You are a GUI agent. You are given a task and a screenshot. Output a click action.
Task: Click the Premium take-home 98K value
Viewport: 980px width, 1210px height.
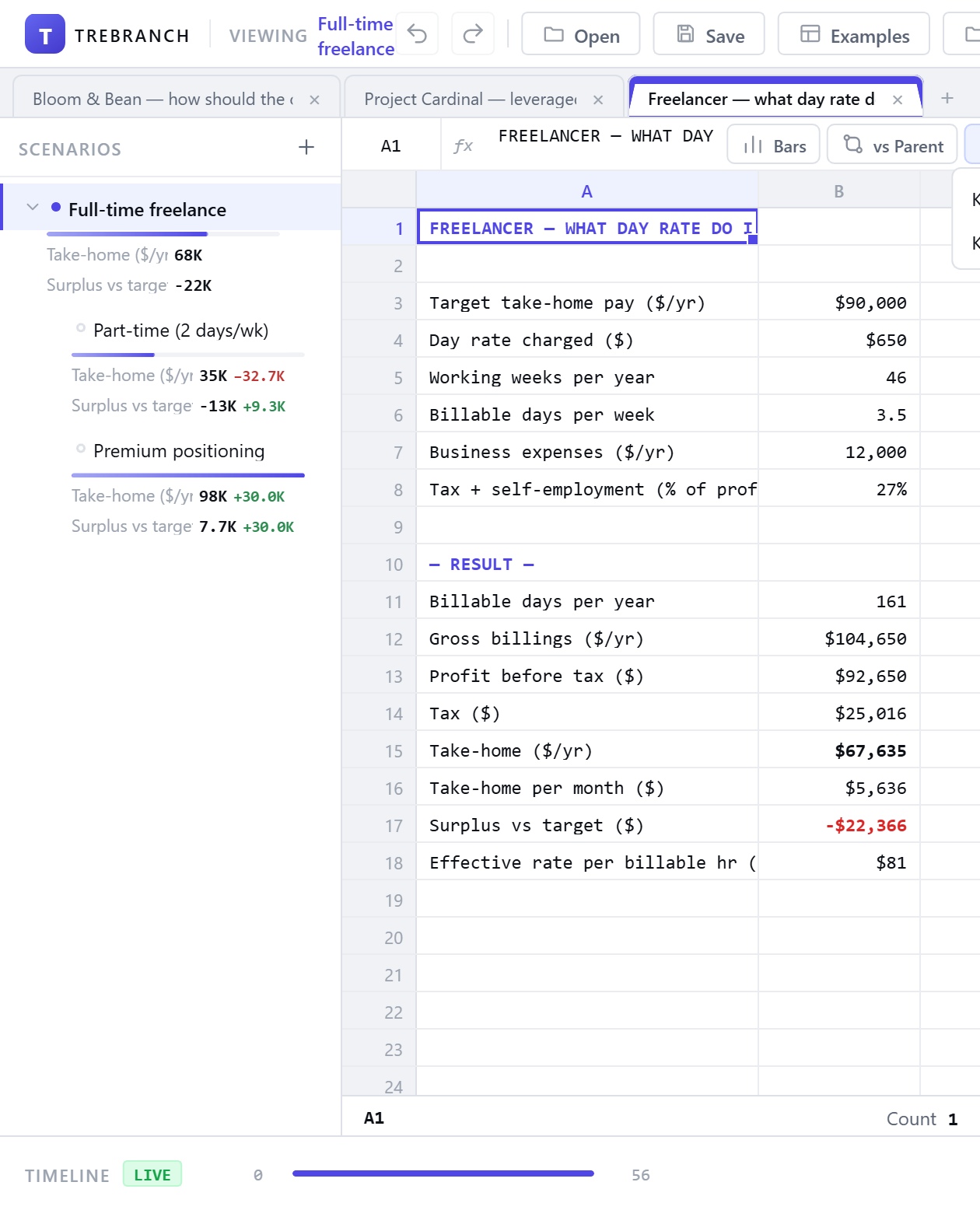pyautogui.click(x=213, y=496)
